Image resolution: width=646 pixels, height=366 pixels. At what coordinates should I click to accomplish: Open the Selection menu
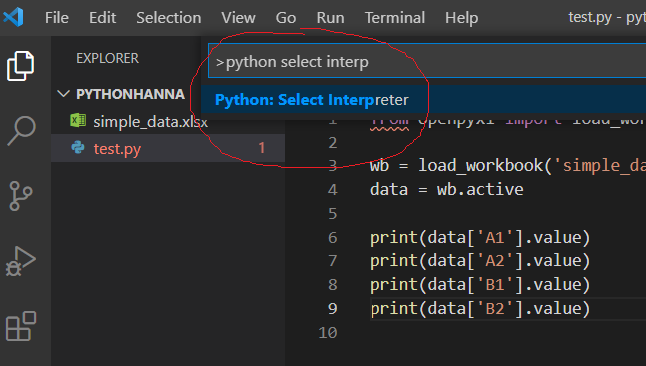click(x=169, y=18)
